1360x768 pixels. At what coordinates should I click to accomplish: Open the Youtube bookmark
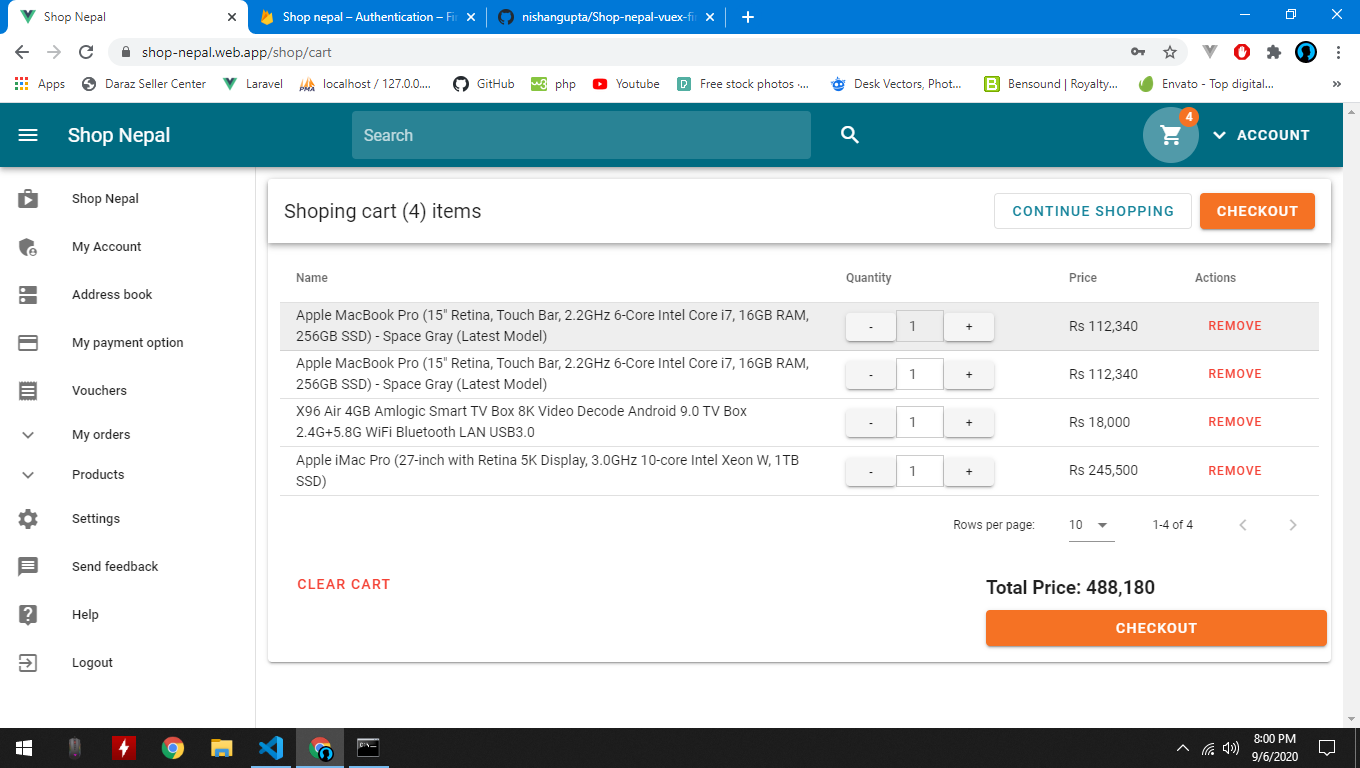[626, 84]
